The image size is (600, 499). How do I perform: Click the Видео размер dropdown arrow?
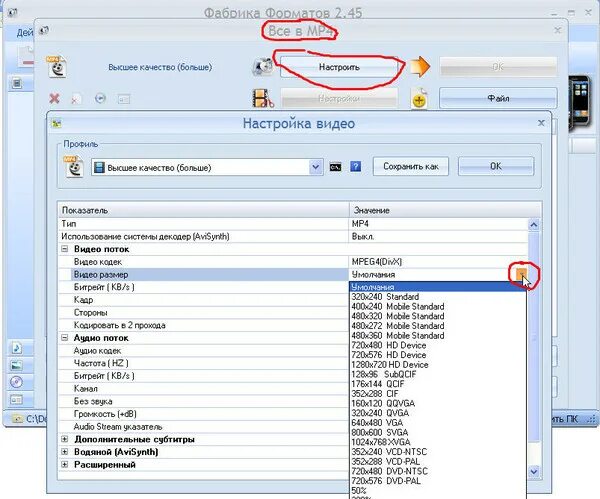pyautogui.click(x=521, y=274)
